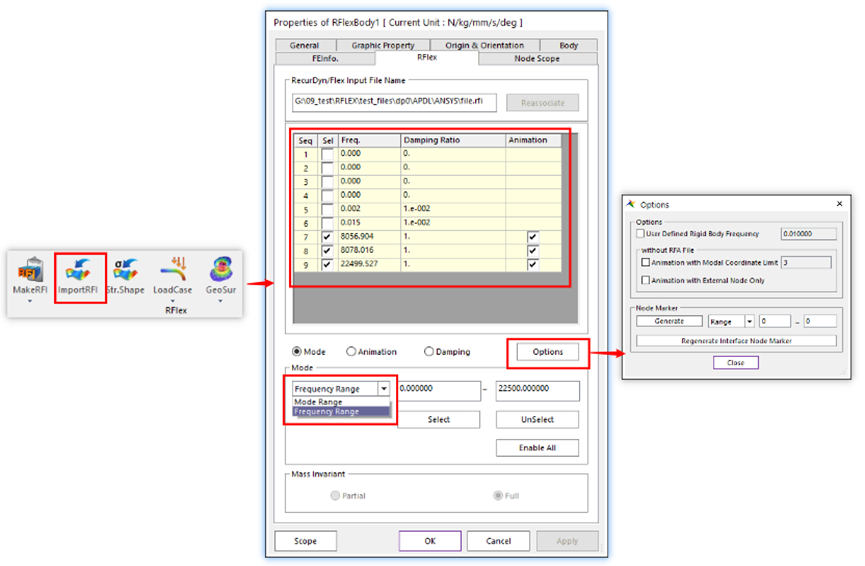Click the RFI input file name field
This screenshot has height=566, width=865.
394,102
